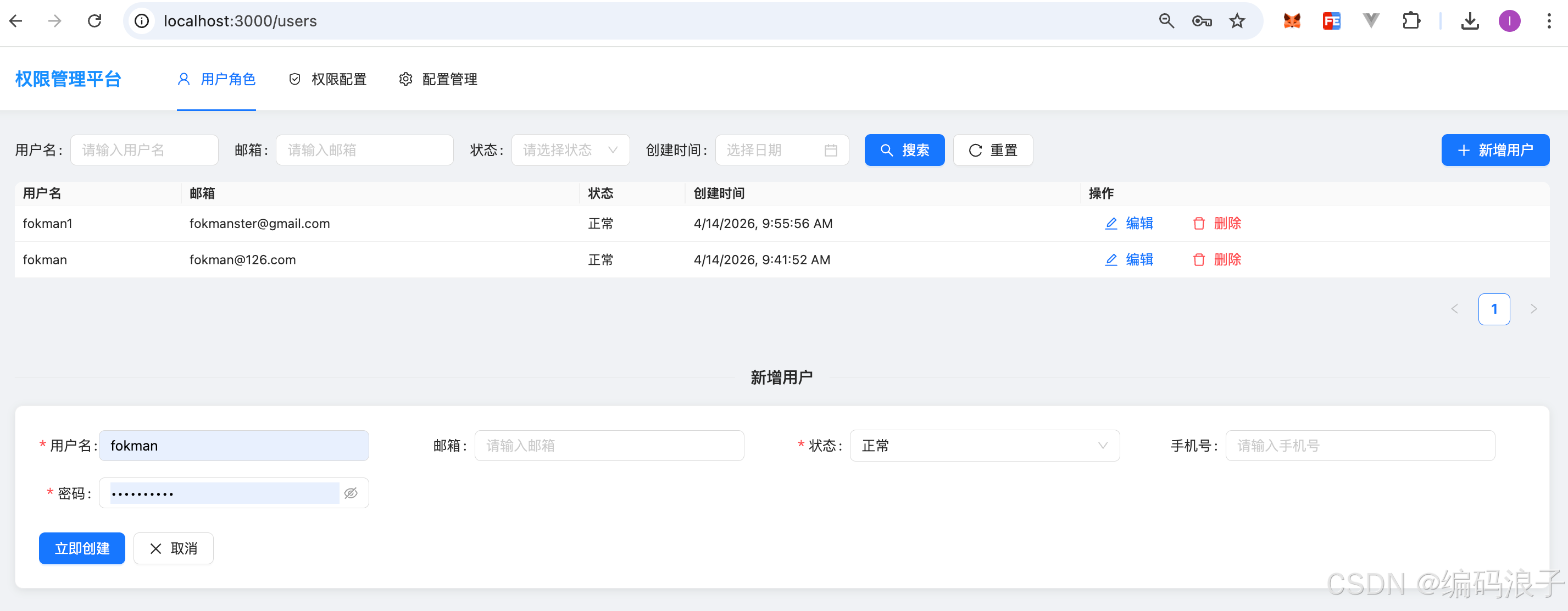Click the 请输入手机号 input field
The width and height of the screenshot is (1568, 611).
point(1359,446)
